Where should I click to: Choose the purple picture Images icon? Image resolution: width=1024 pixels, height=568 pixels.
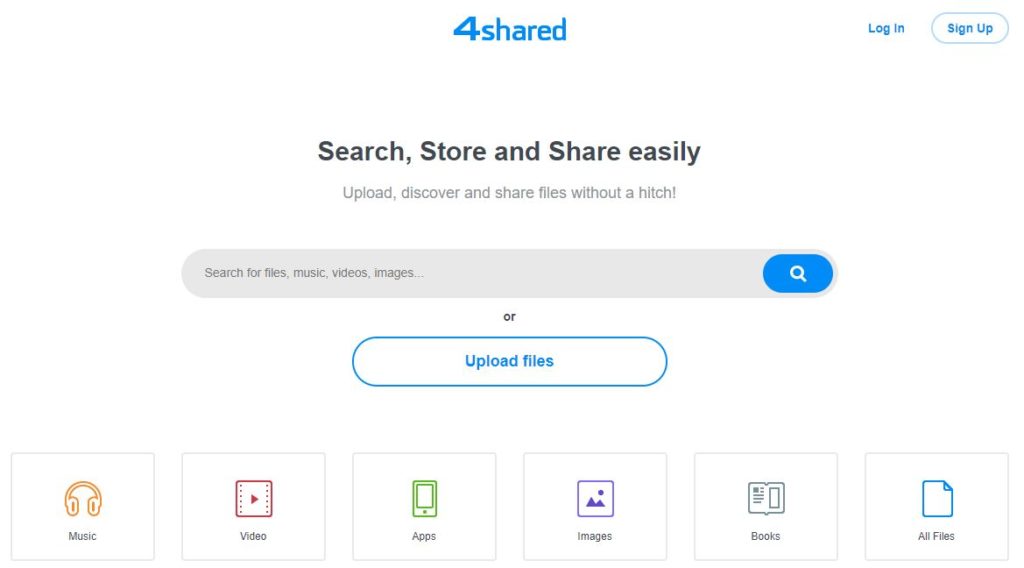click(595, 499)
